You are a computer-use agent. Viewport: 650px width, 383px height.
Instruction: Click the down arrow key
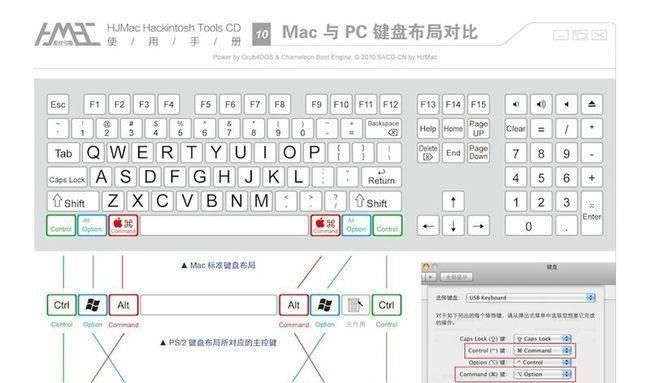tap(453, 226)
